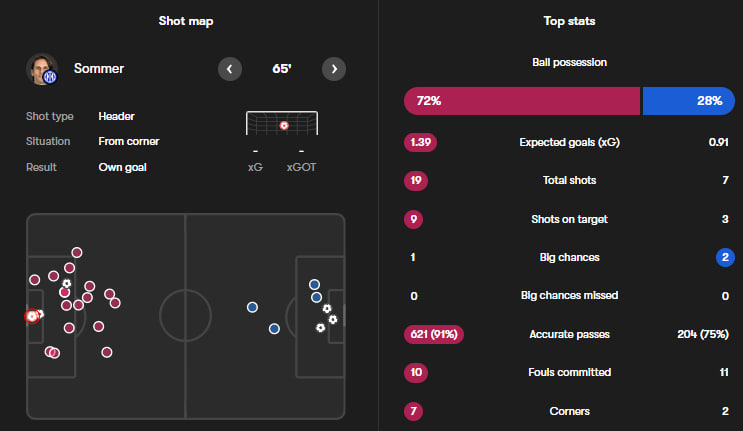
Task: Go to the next shot arrow
Action: 334,69
